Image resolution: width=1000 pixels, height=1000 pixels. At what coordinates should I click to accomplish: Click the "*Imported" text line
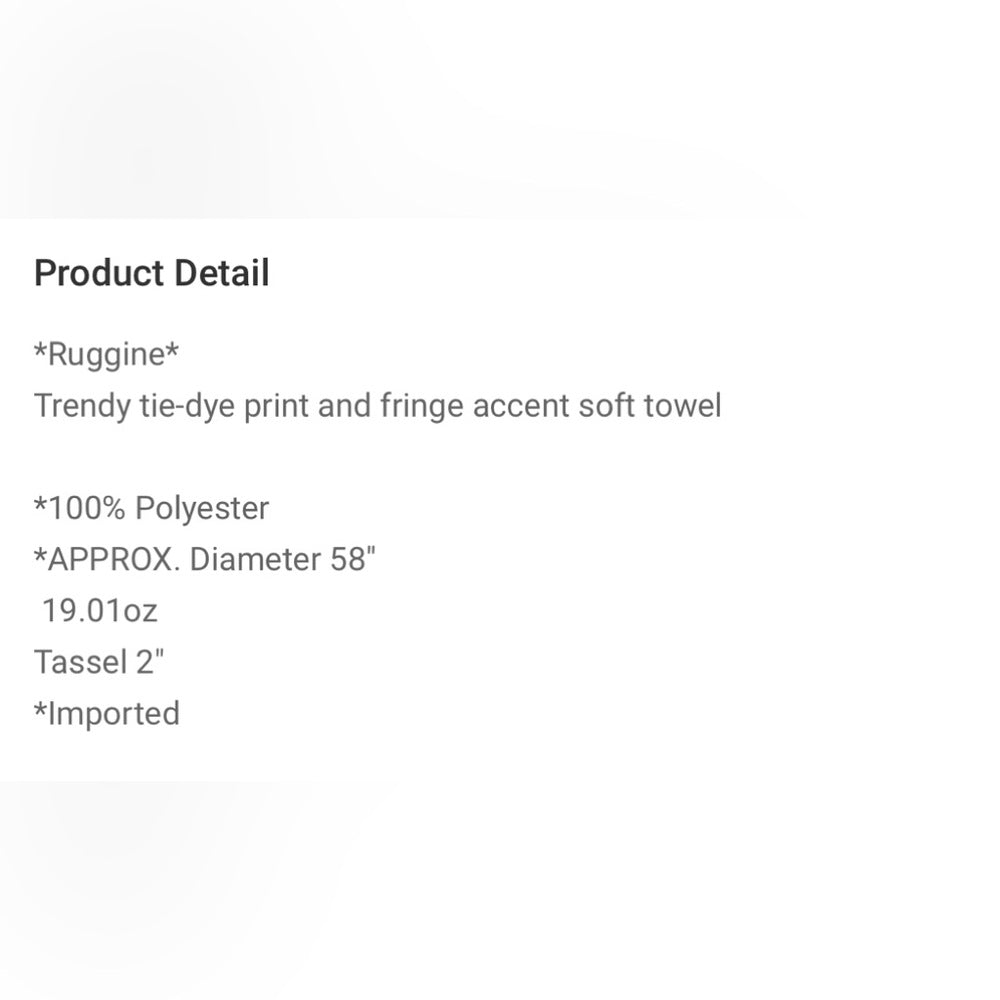click(107, 714)
